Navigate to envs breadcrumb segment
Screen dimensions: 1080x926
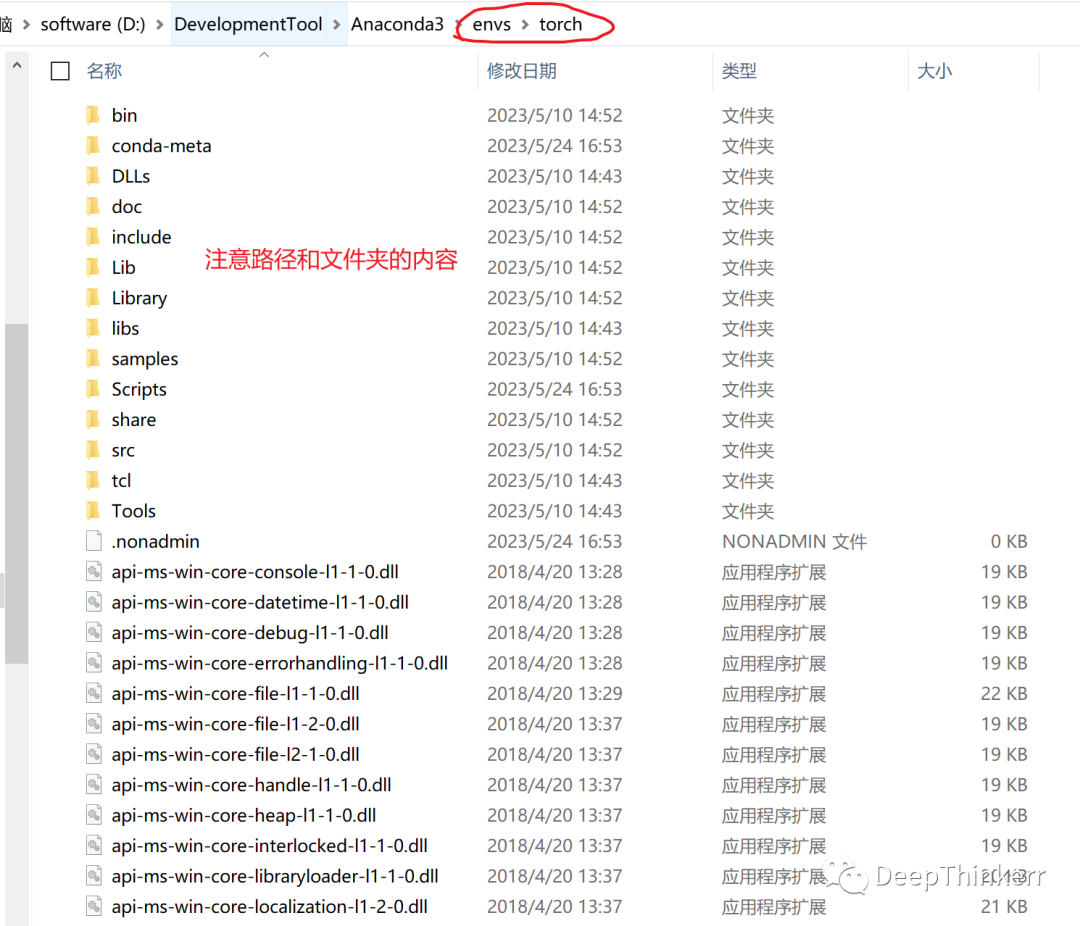click(x=492, y=24)
